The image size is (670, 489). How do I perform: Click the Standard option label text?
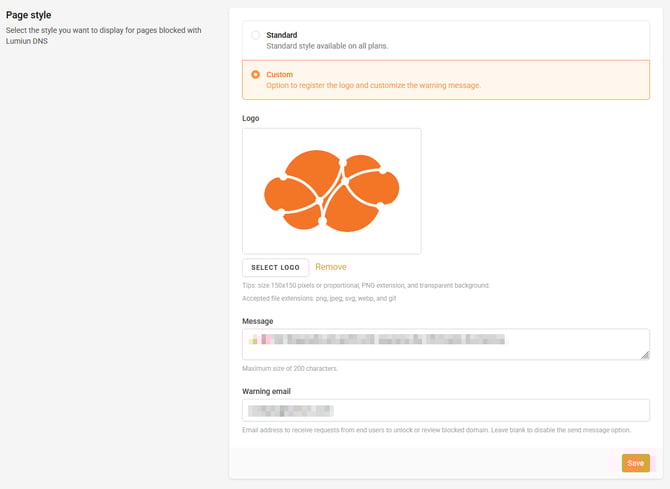(281, 35)
